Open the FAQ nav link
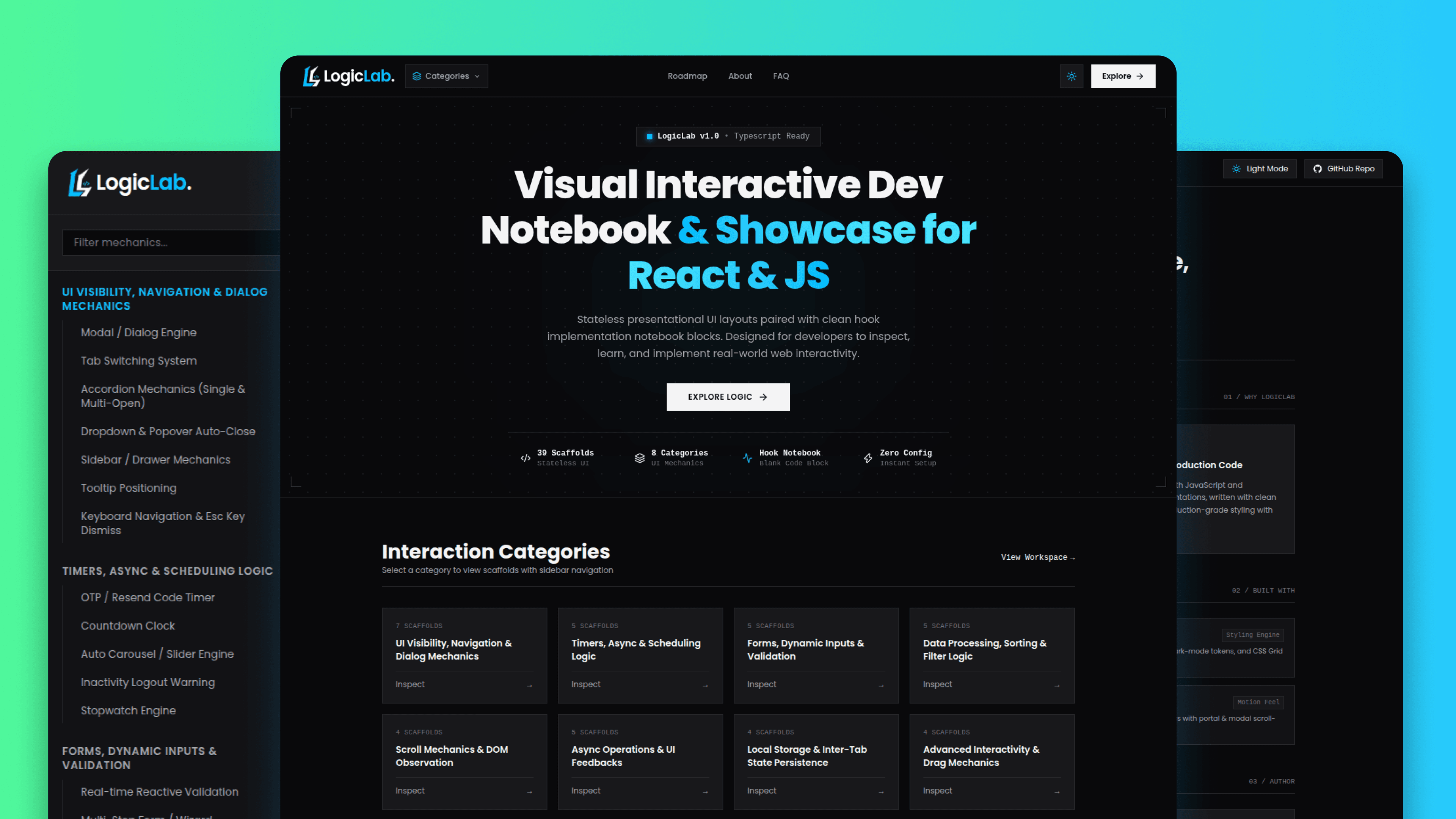 pos(781,76)
